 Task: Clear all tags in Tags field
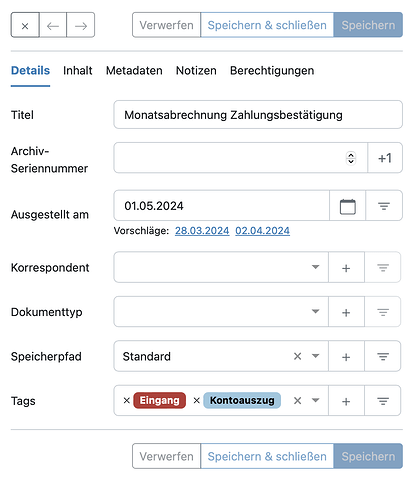coord(297,400)
